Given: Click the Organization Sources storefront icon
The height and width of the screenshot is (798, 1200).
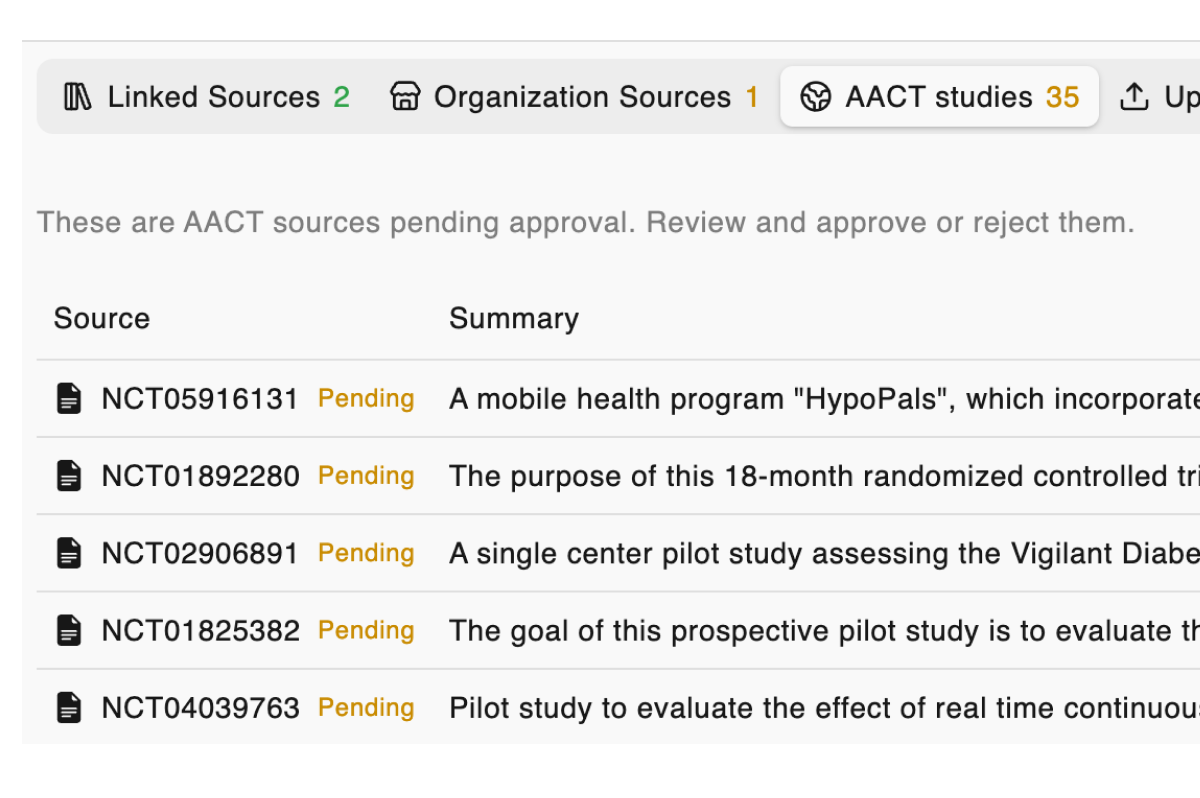Looking at the screenshot, I should (405, 97).
